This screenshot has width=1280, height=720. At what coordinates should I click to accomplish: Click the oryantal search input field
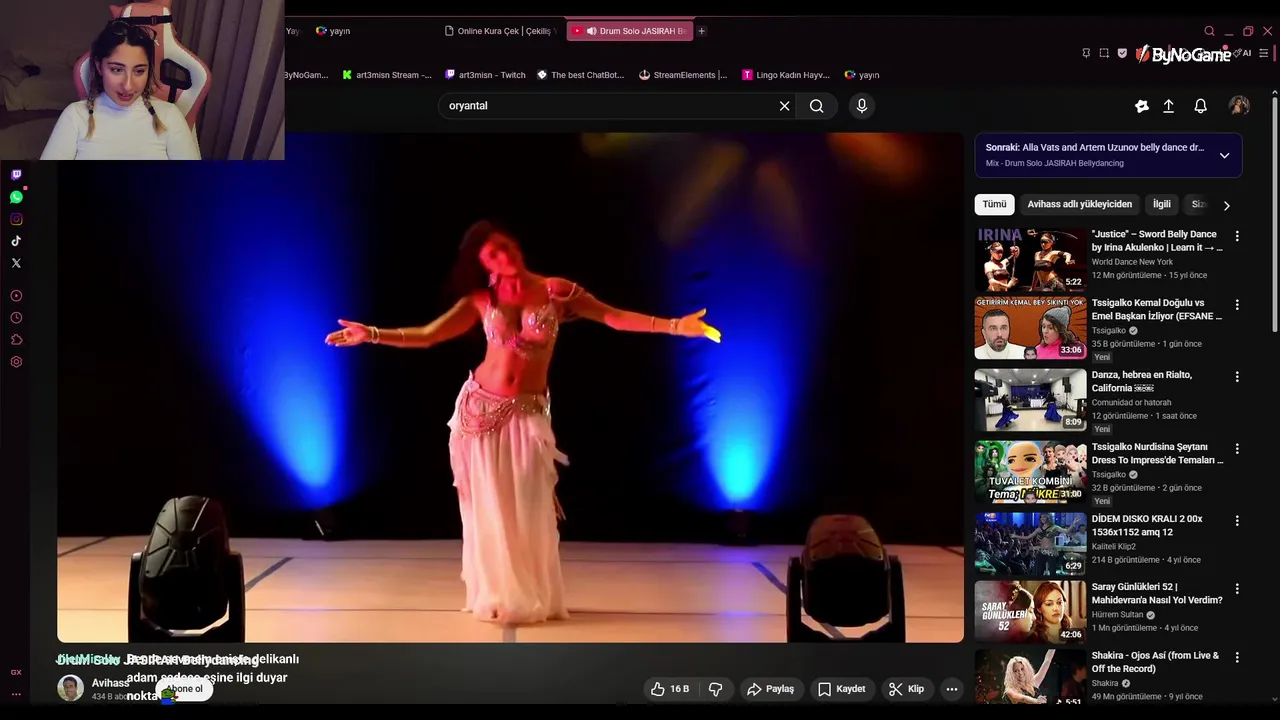tap(610, 106)
